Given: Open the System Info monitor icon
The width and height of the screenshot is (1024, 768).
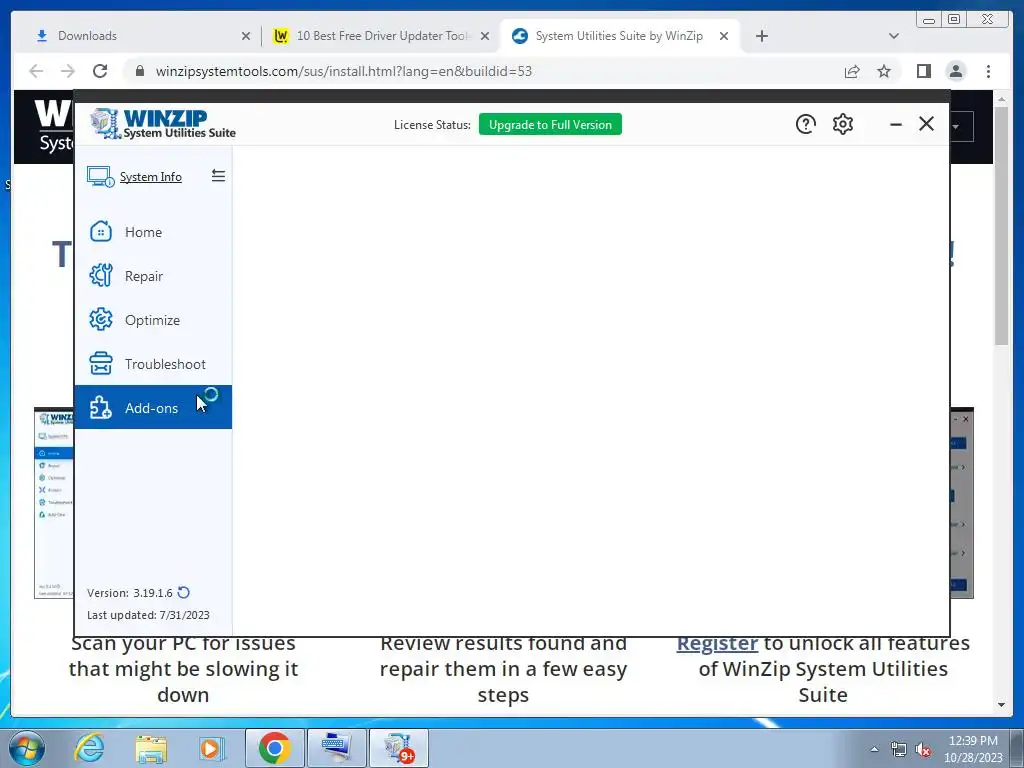Looking at the screenshot, I should pyautogui.click(x=101, y=176).
